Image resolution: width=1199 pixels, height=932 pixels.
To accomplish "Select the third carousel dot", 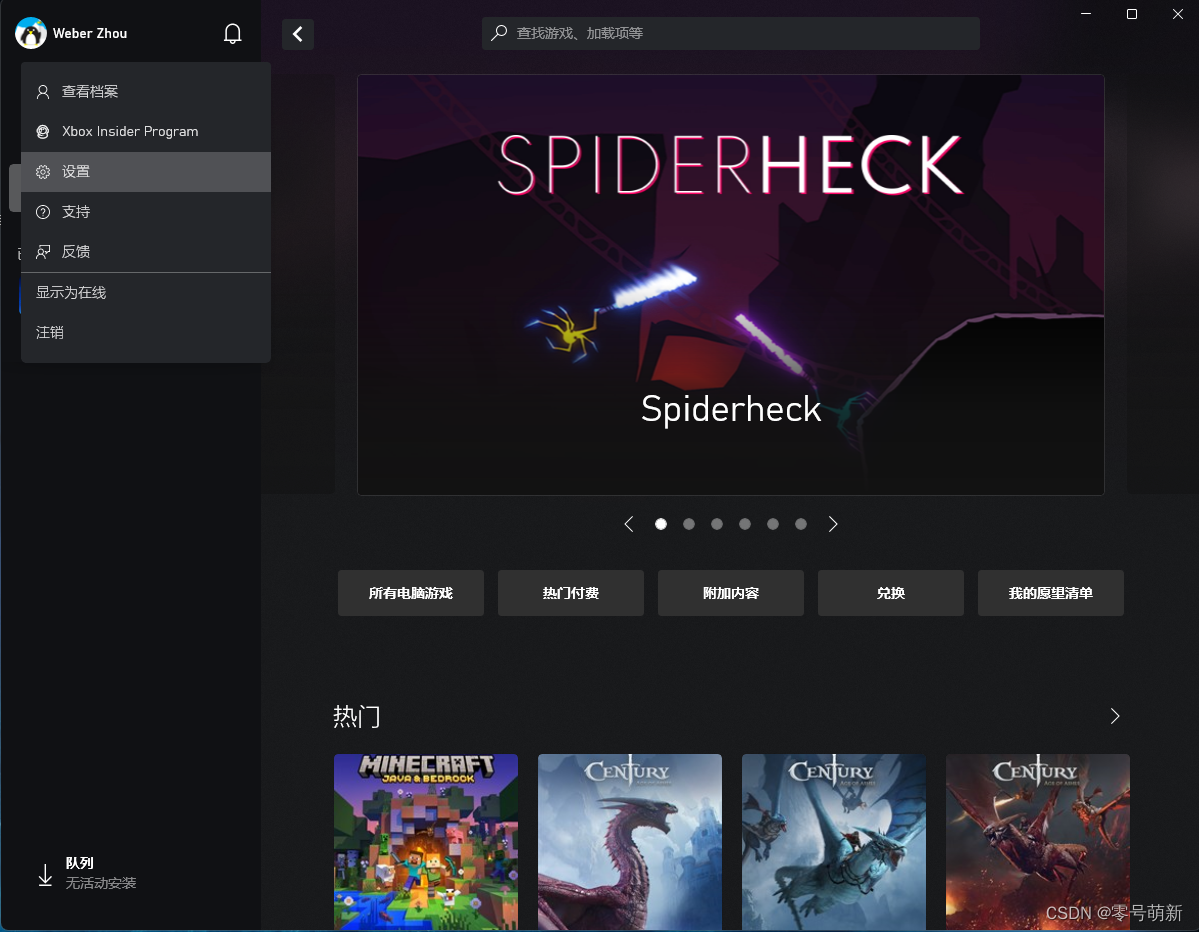I will pyautogui.click(x=716, y=524).
